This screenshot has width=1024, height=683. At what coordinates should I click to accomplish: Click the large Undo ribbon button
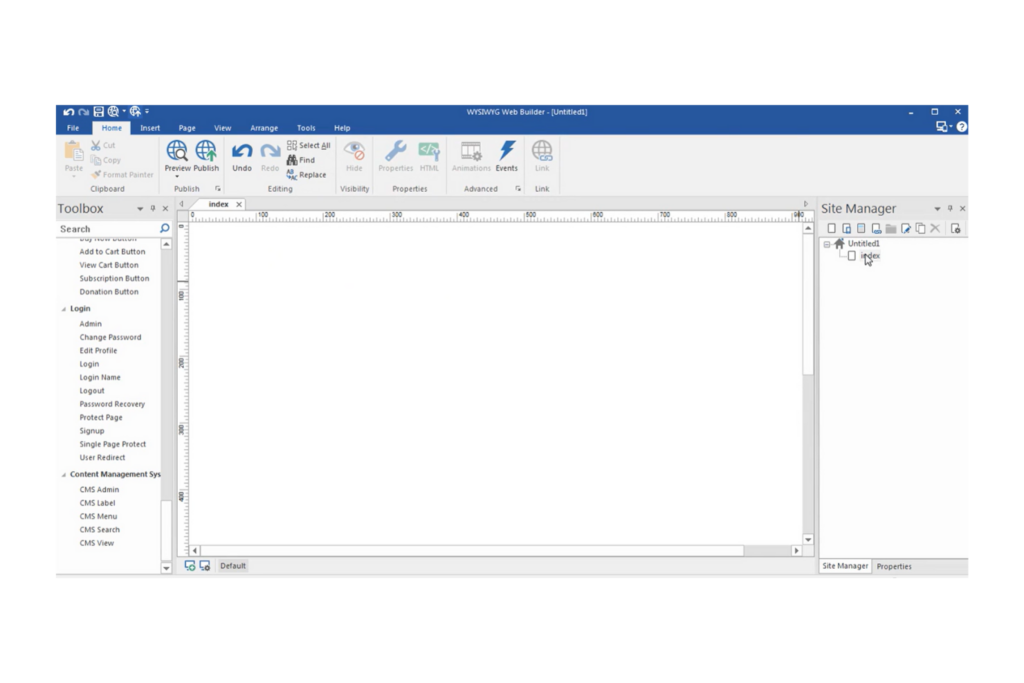pyautogui.click(x=242, y=157)
